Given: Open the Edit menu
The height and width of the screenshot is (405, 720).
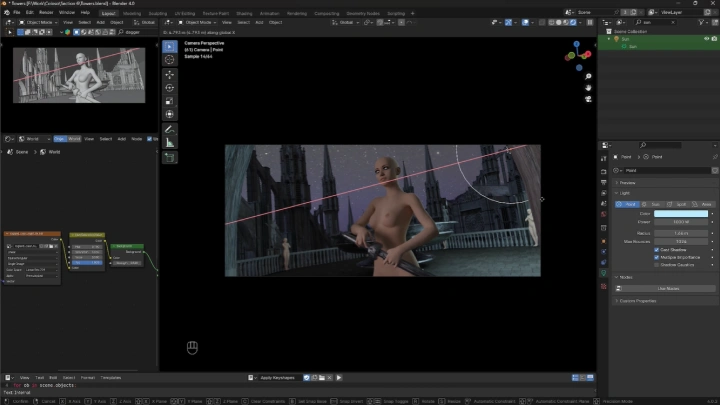Looking at the screenshot, I should [29, 12].
